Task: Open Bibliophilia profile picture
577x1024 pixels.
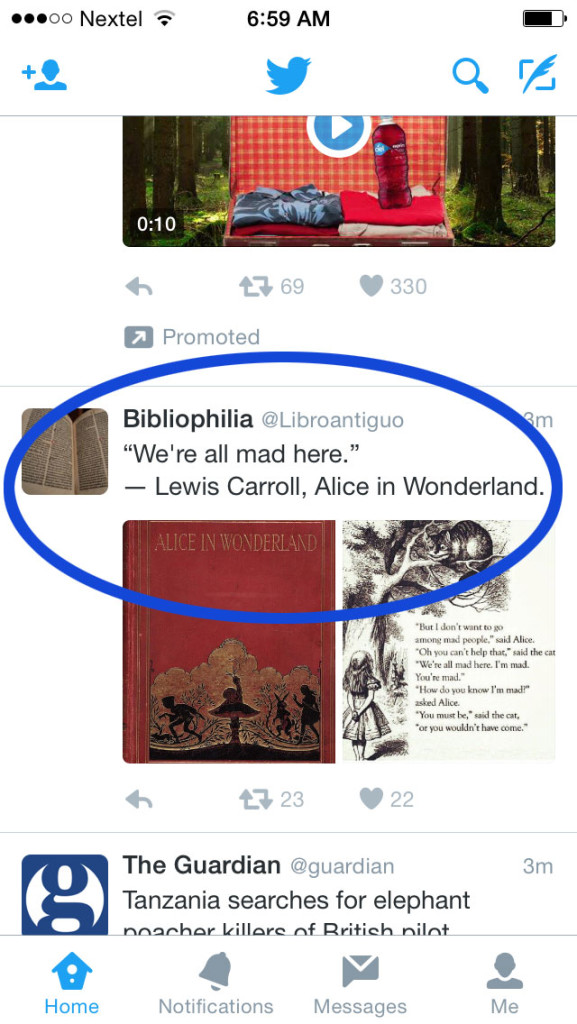Action: [x=65, y=451]
